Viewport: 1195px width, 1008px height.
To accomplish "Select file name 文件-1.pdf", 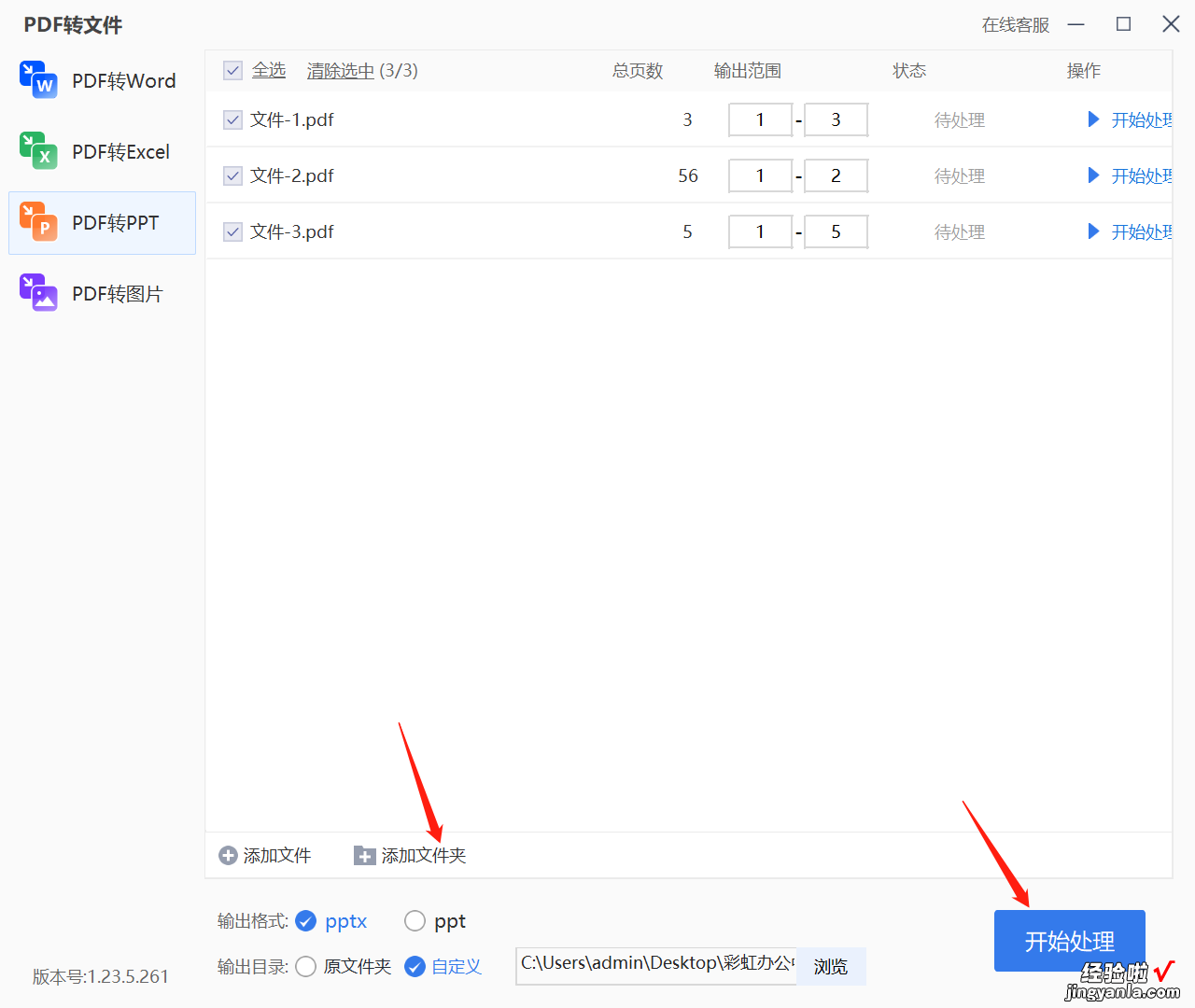I will pyautogui.click(x=292, y=119).
